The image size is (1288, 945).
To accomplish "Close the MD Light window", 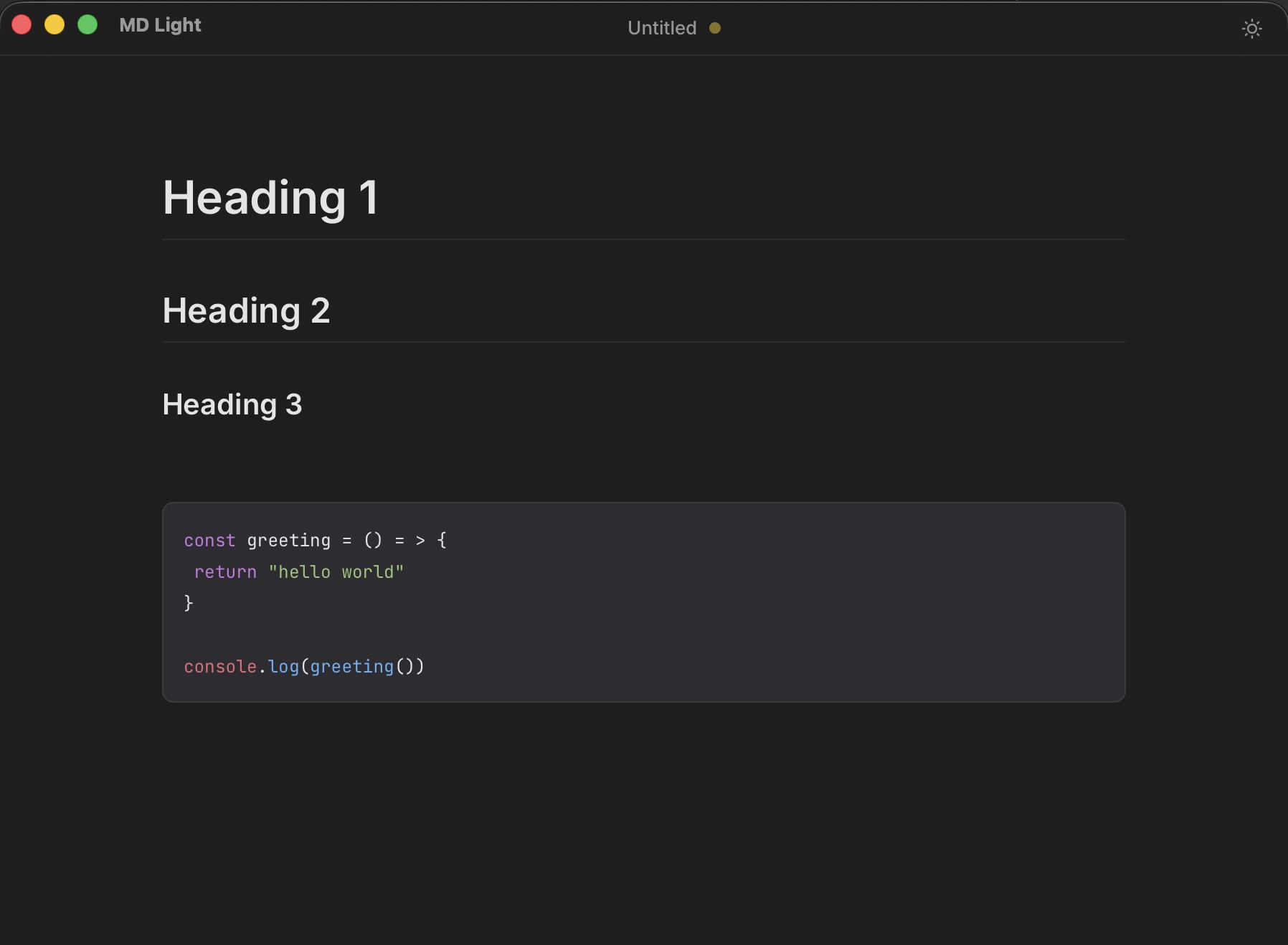I will tap(22, 25).
